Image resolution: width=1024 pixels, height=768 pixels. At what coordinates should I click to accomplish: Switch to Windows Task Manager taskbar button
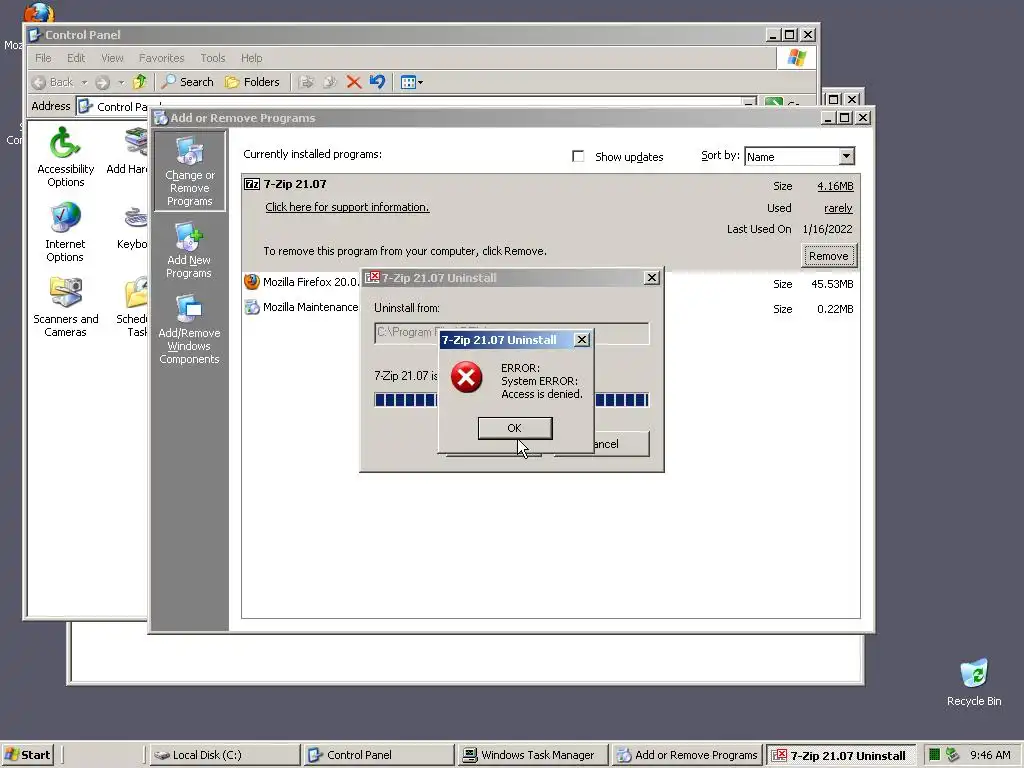[532, 755]
